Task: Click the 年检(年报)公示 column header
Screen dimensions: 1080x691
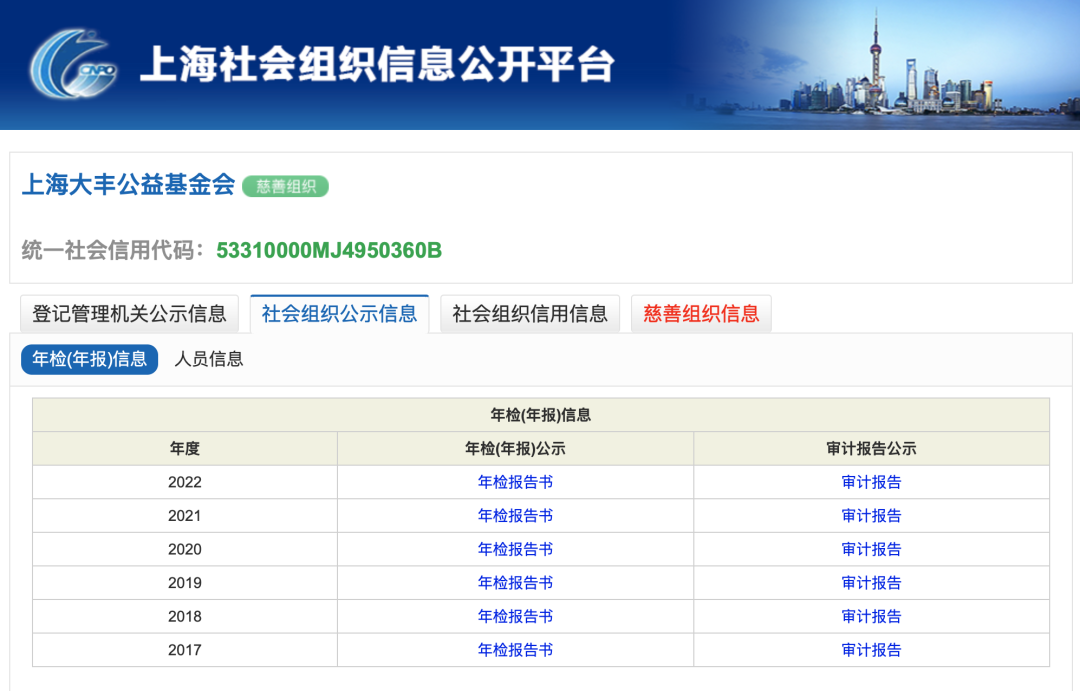Action: coord(515,448)
